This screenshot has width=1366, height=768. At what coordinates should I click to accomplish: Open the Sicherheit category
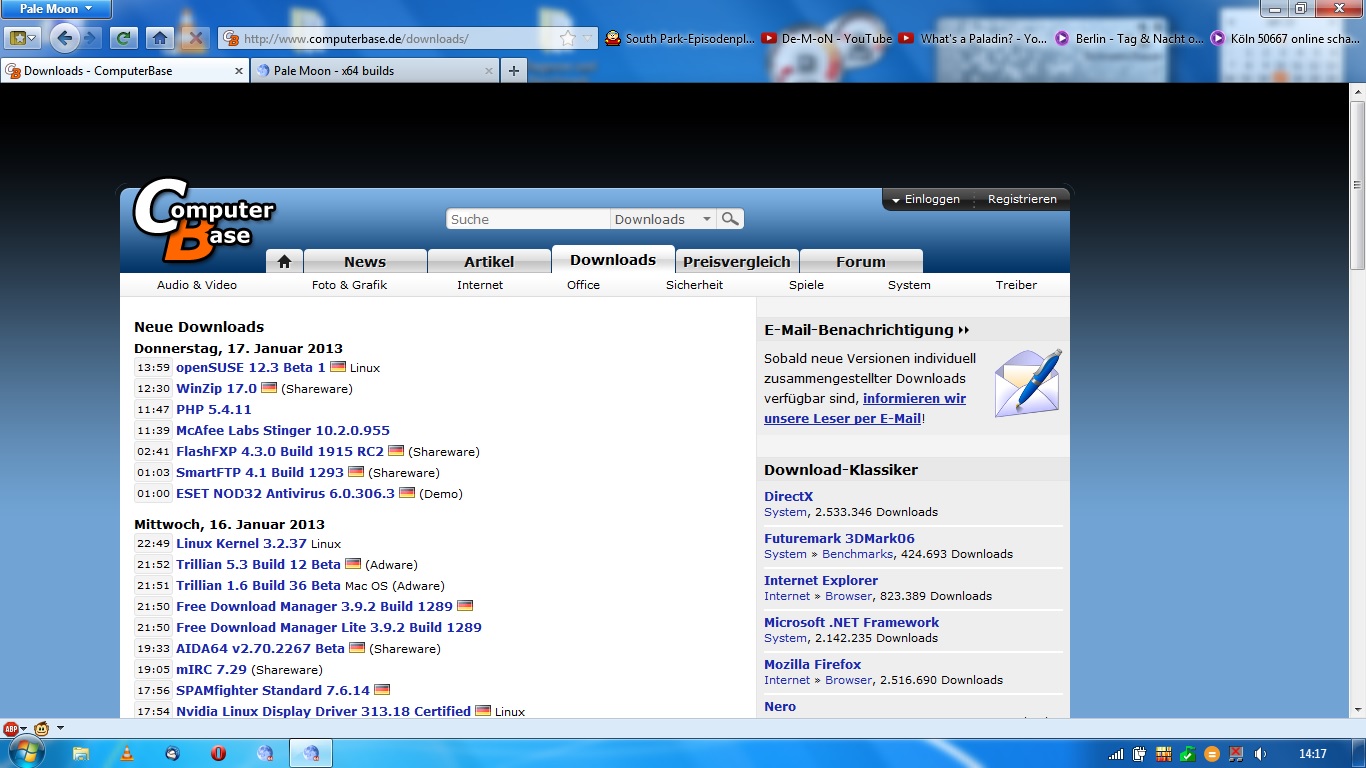coord(694,285)
